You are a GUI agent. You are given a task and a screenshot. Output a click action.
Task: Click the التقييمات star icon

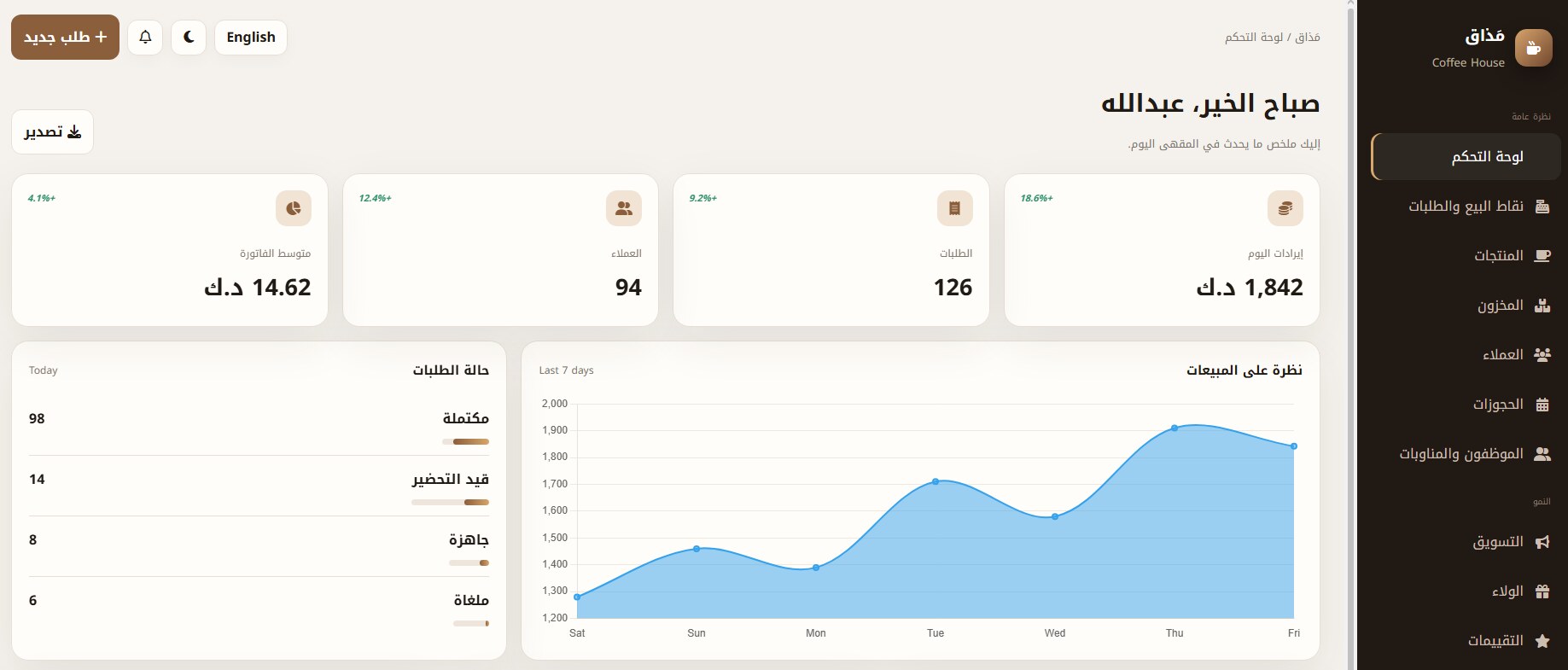coord(1542,641)
